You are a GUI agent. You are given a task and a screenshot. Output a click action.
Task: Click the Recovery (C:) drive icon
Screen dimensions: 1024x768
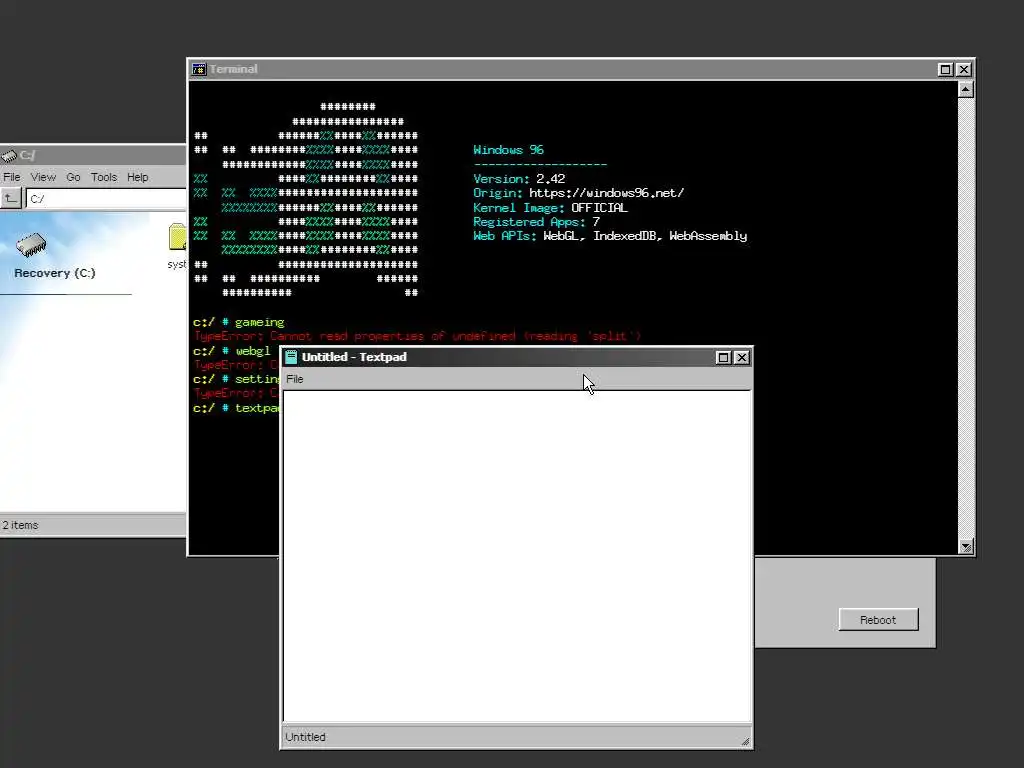coord(31,245)
